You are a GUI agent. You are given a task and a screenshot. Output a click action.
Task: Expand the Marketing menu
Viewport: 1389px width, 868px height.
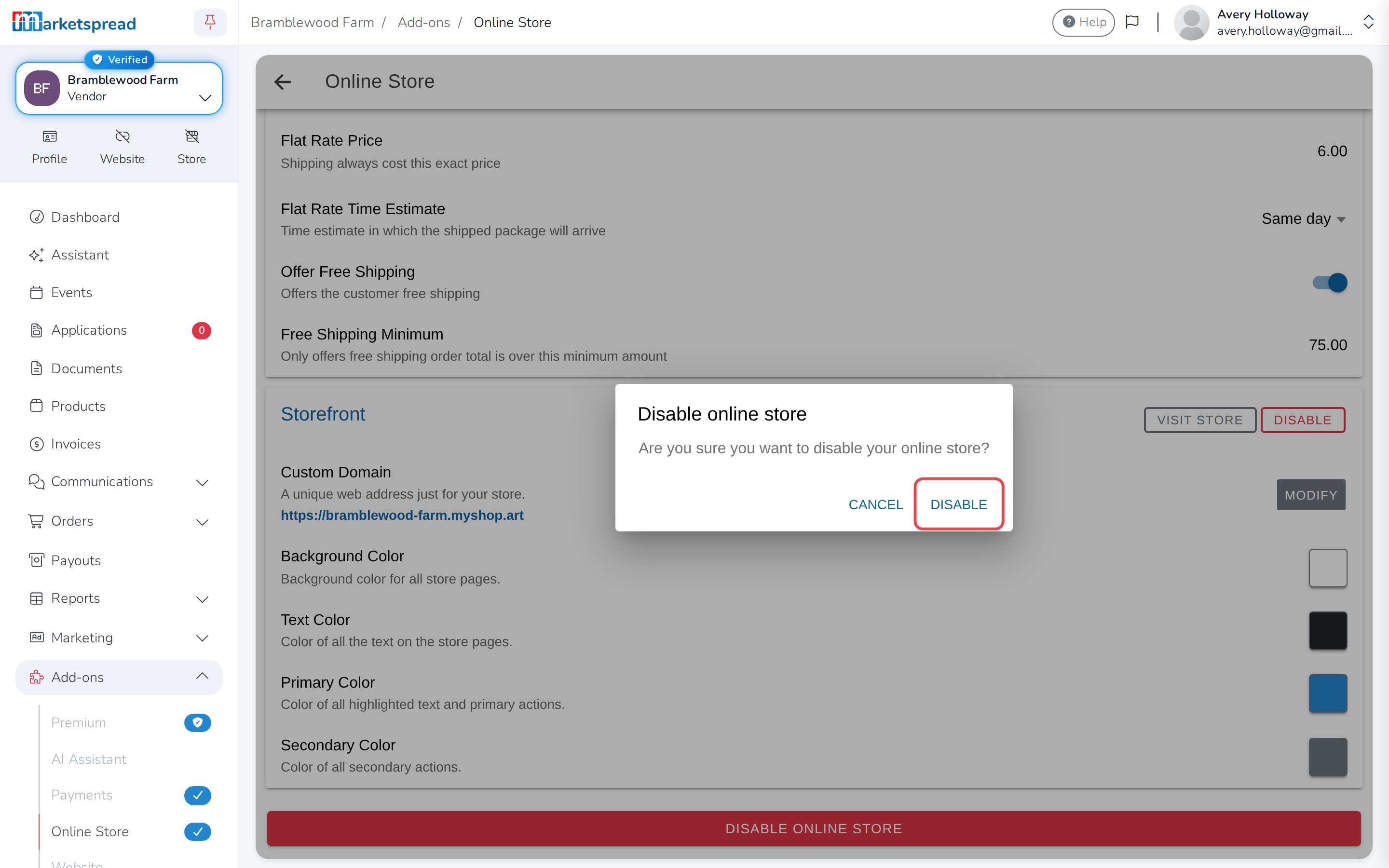(202, 638)
